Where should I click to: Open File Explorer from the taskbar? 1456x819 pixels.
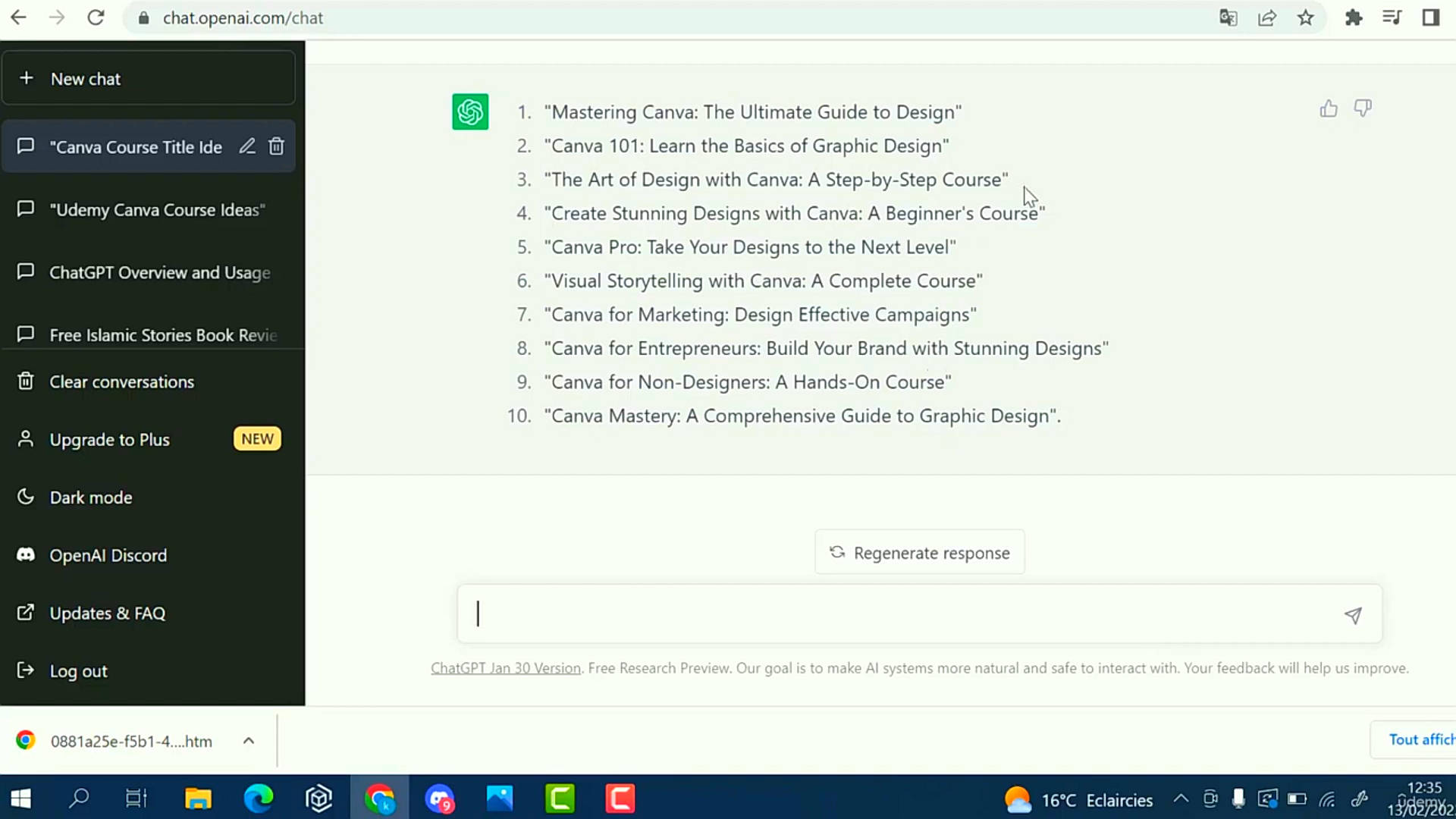198,799
